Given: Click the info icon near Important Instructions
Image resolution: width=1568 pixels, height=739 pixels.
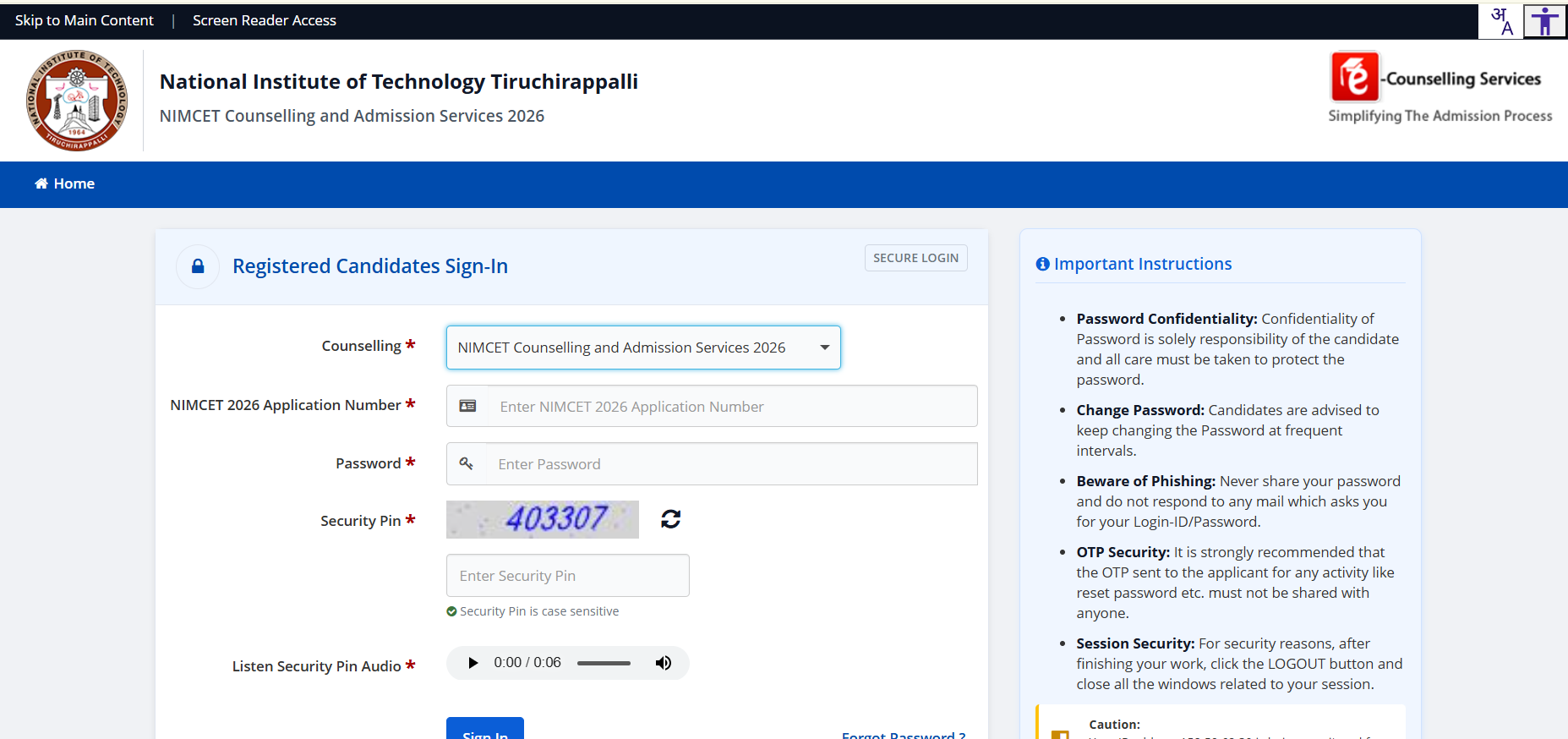Looking at the screenshot, I should click(x=1043, y=264).
